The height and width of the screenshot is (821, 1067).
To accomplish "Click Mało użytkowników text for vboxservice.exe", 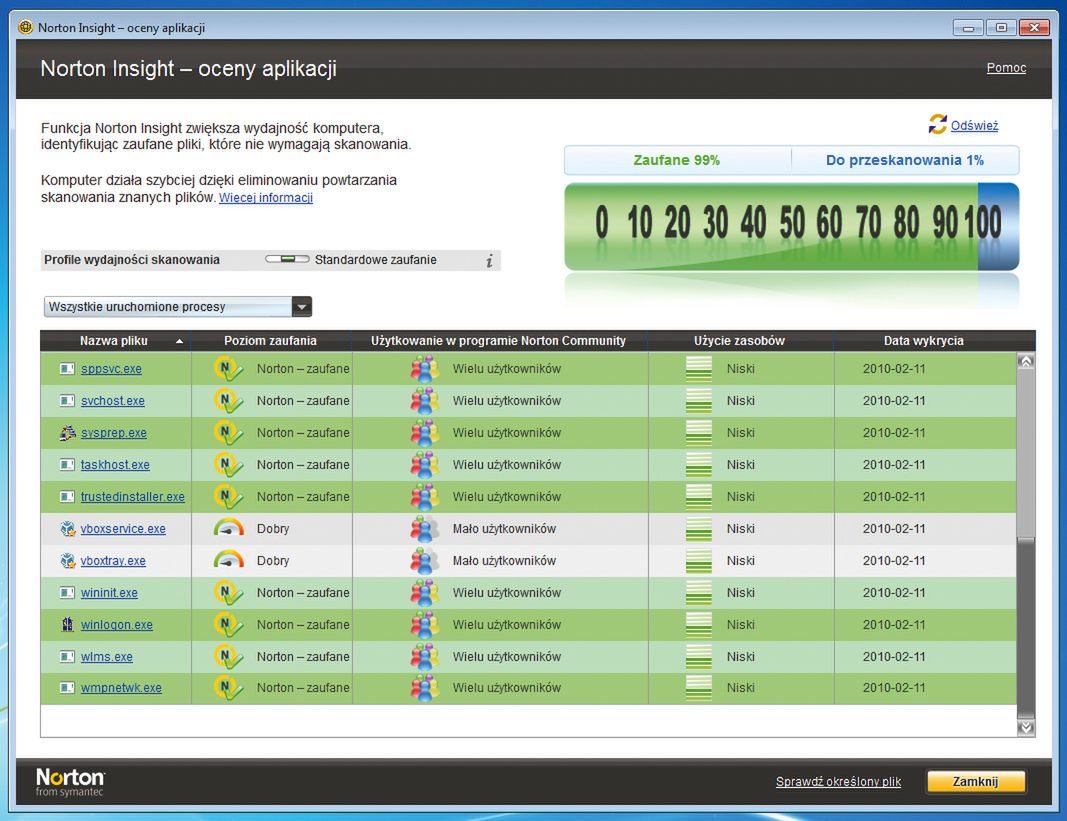I will point(504,529).
